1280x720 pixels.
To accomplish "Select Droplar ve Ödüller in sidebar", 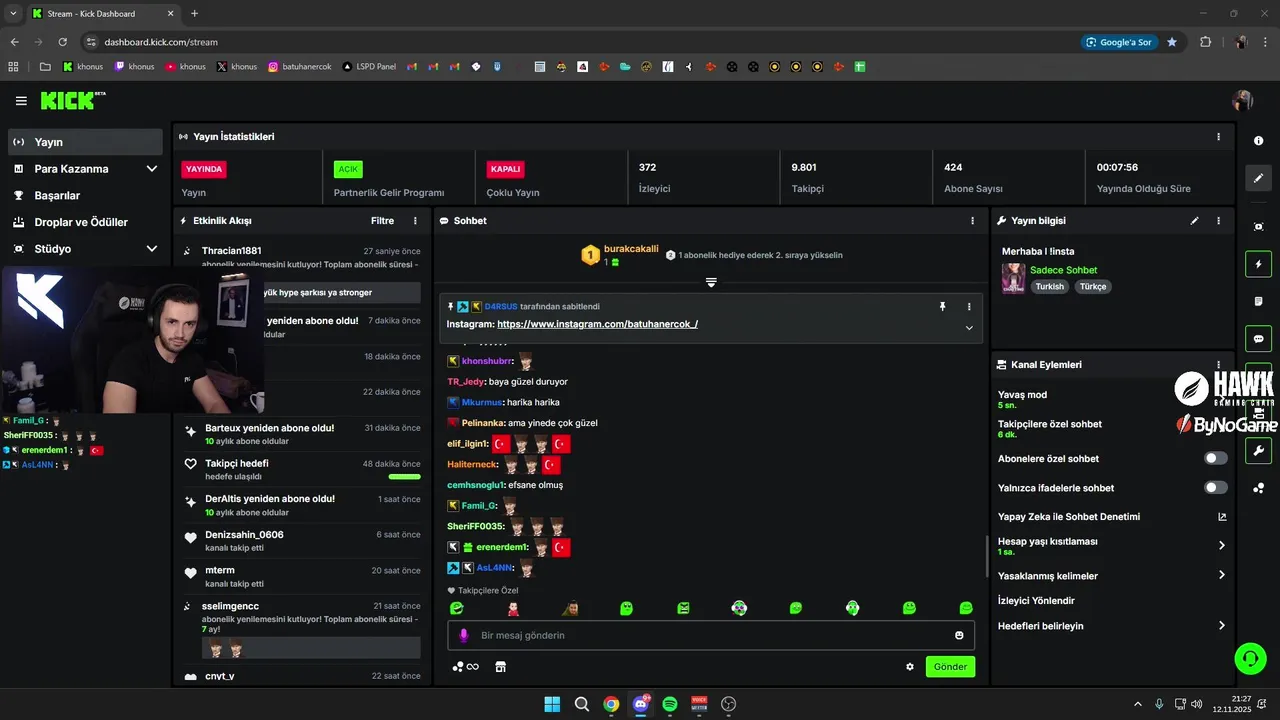I will pyautogui.click(x=85, y=222).
